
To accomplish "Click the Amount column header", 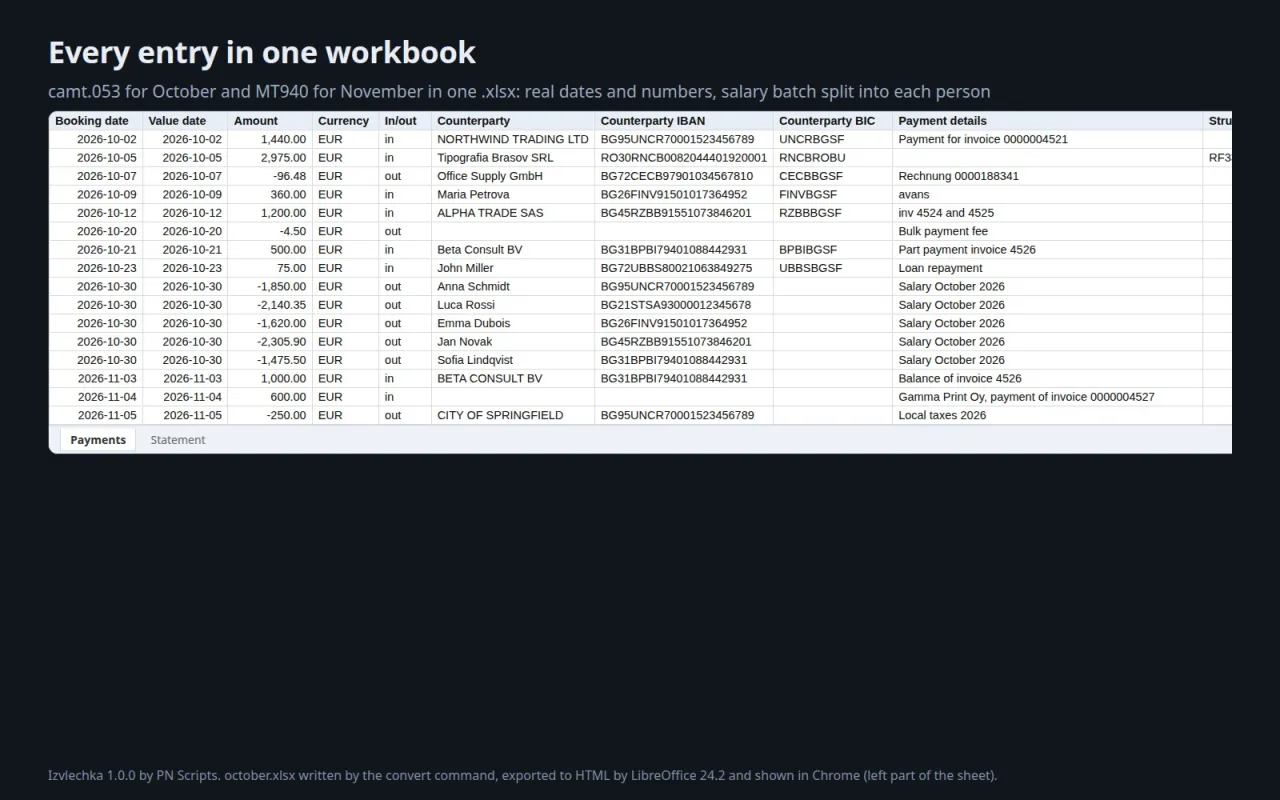I will tap(270, 121).
